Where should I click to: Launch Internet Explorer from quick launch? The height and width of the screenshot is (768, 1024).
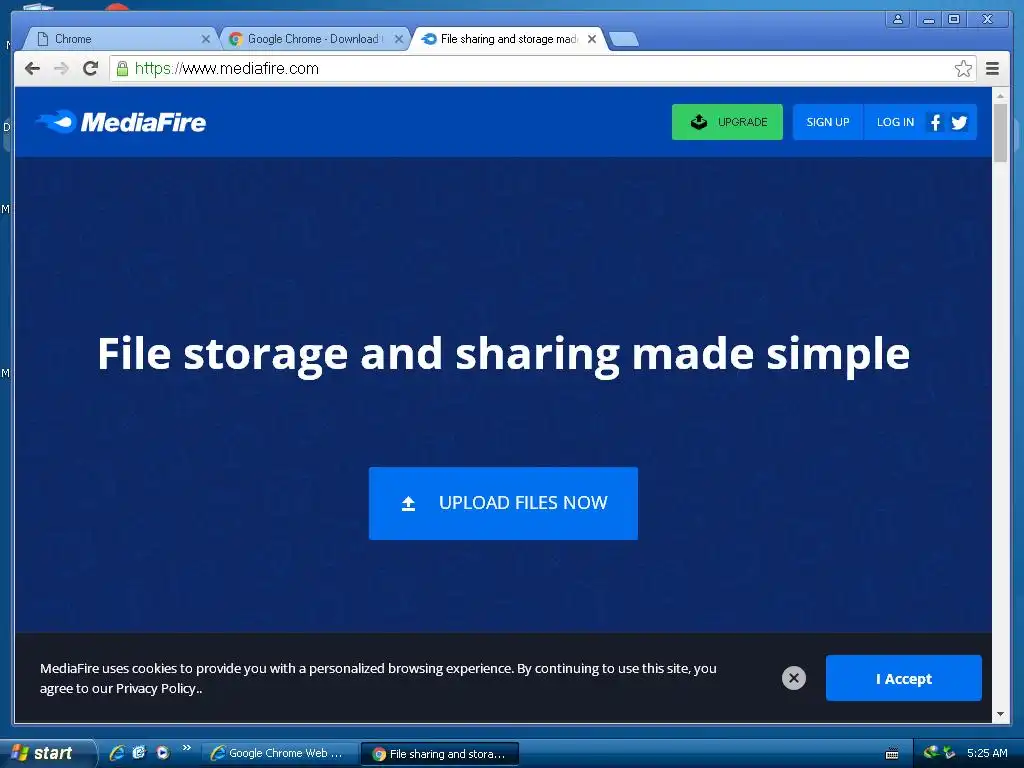tap(117, 752)
